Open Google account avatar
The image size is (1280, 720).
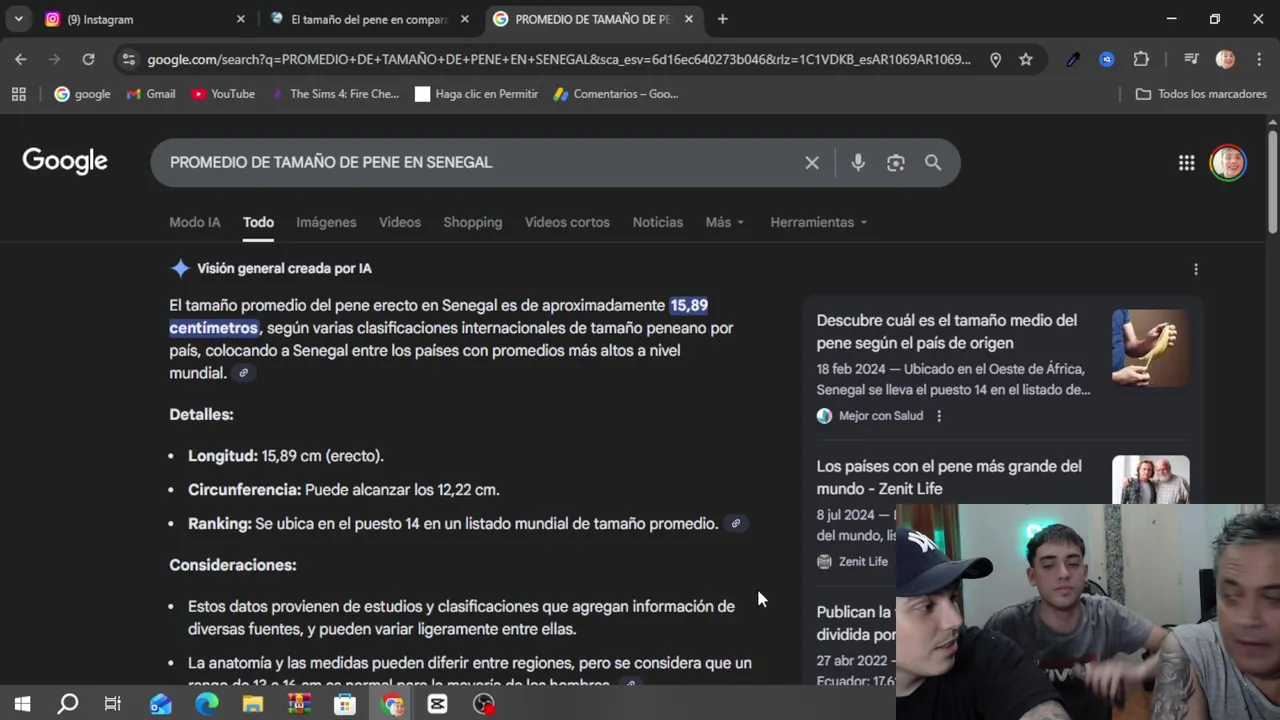pos(1228,162)
